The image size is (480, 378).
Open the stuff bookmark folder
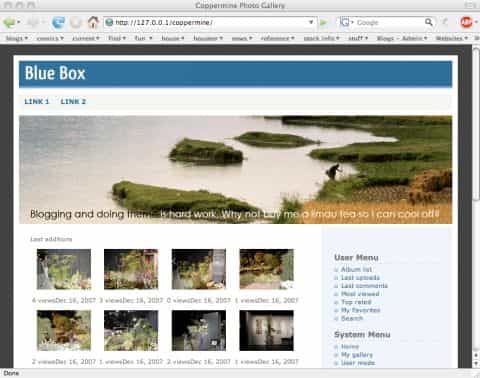[x=358, y=38]
